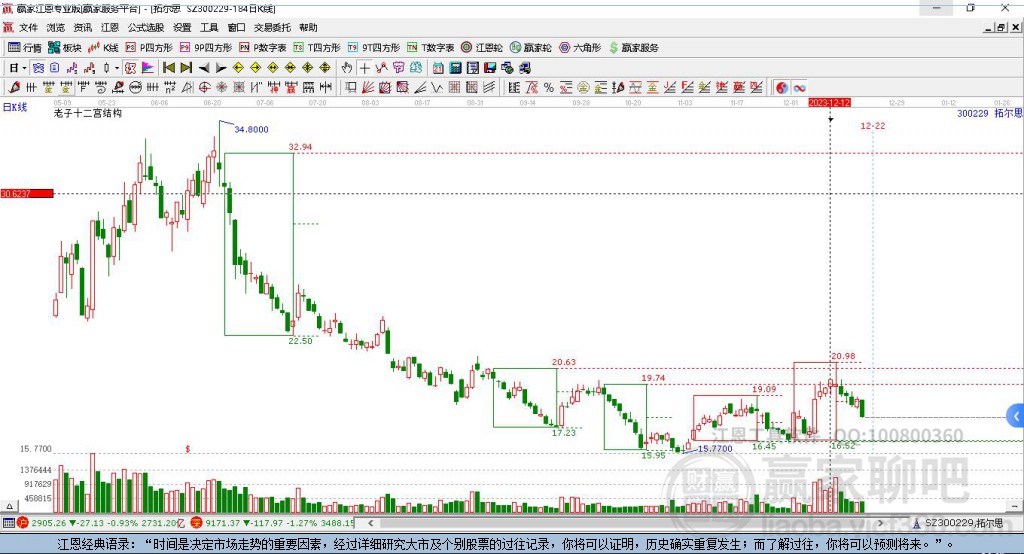Screen dimensions: 1024x554
Task: Click the red 30.6237 price axis tag
Action: (x=27, y=193)
